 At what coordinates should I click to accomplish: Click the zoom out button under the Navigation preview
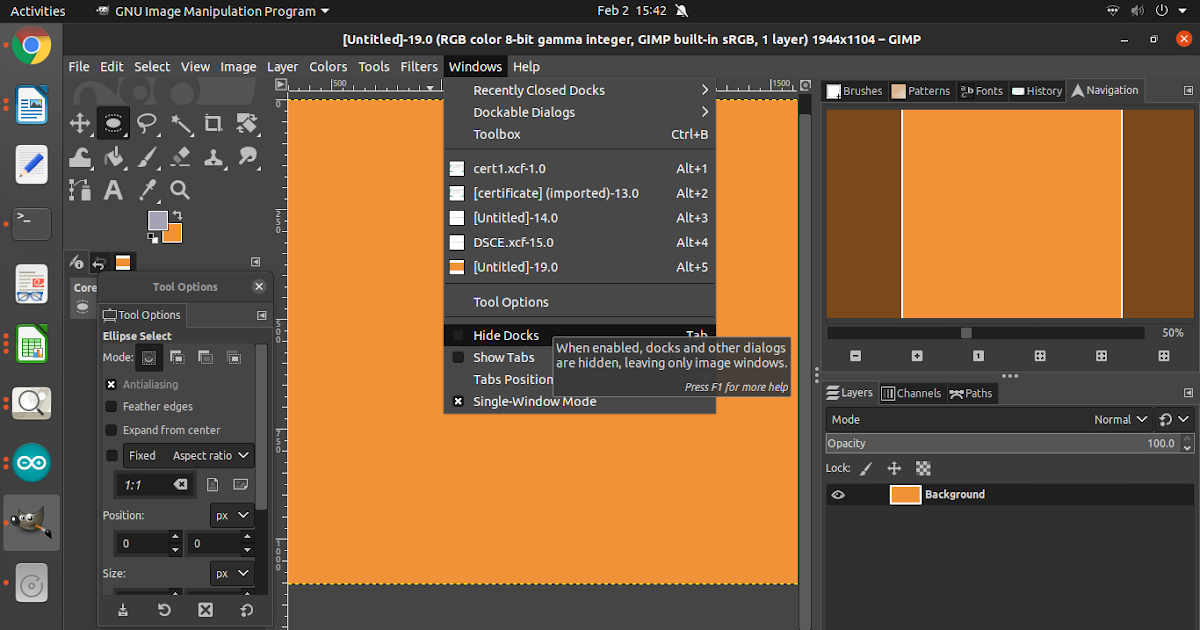855,356
